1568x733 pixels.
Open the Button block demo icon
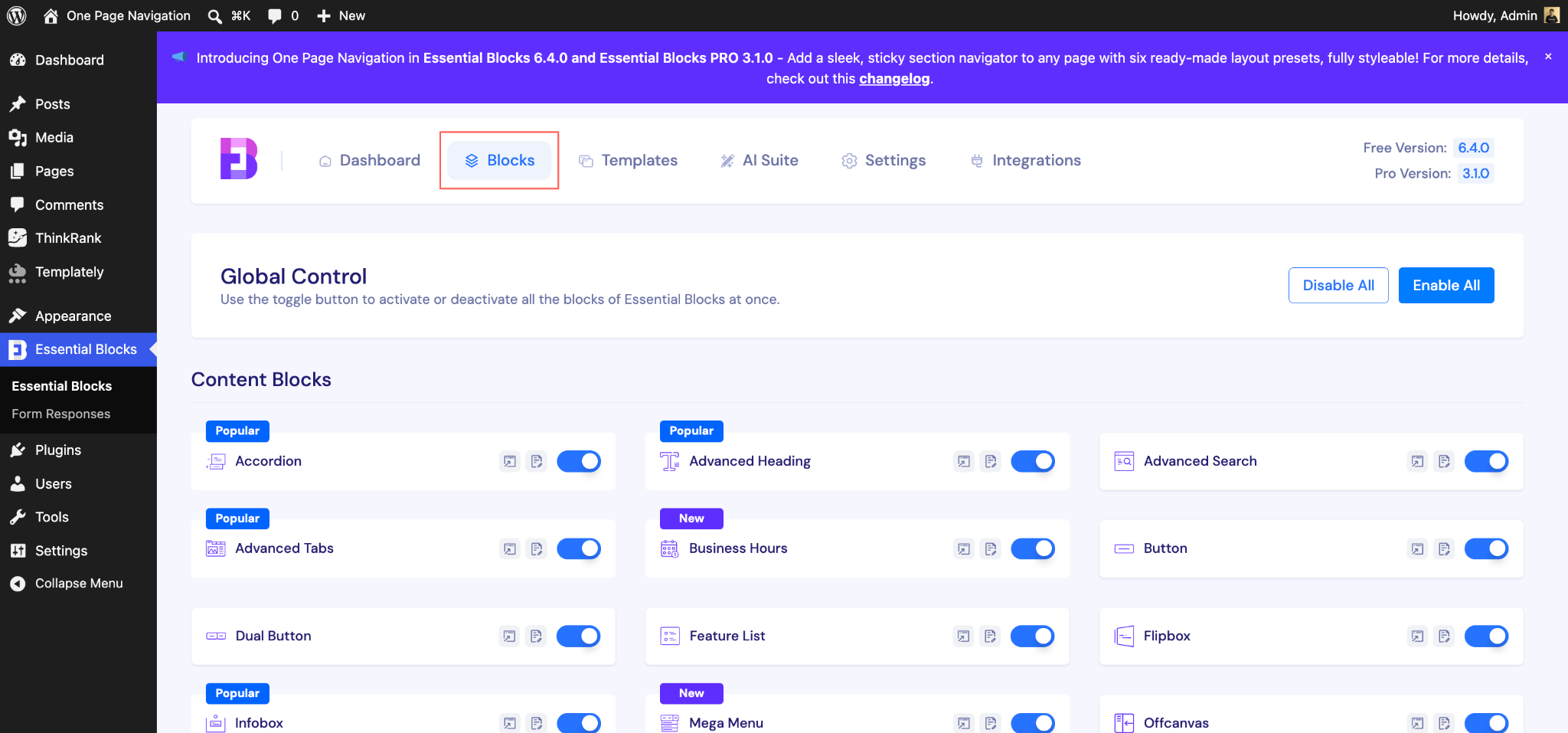point(1418,548)
